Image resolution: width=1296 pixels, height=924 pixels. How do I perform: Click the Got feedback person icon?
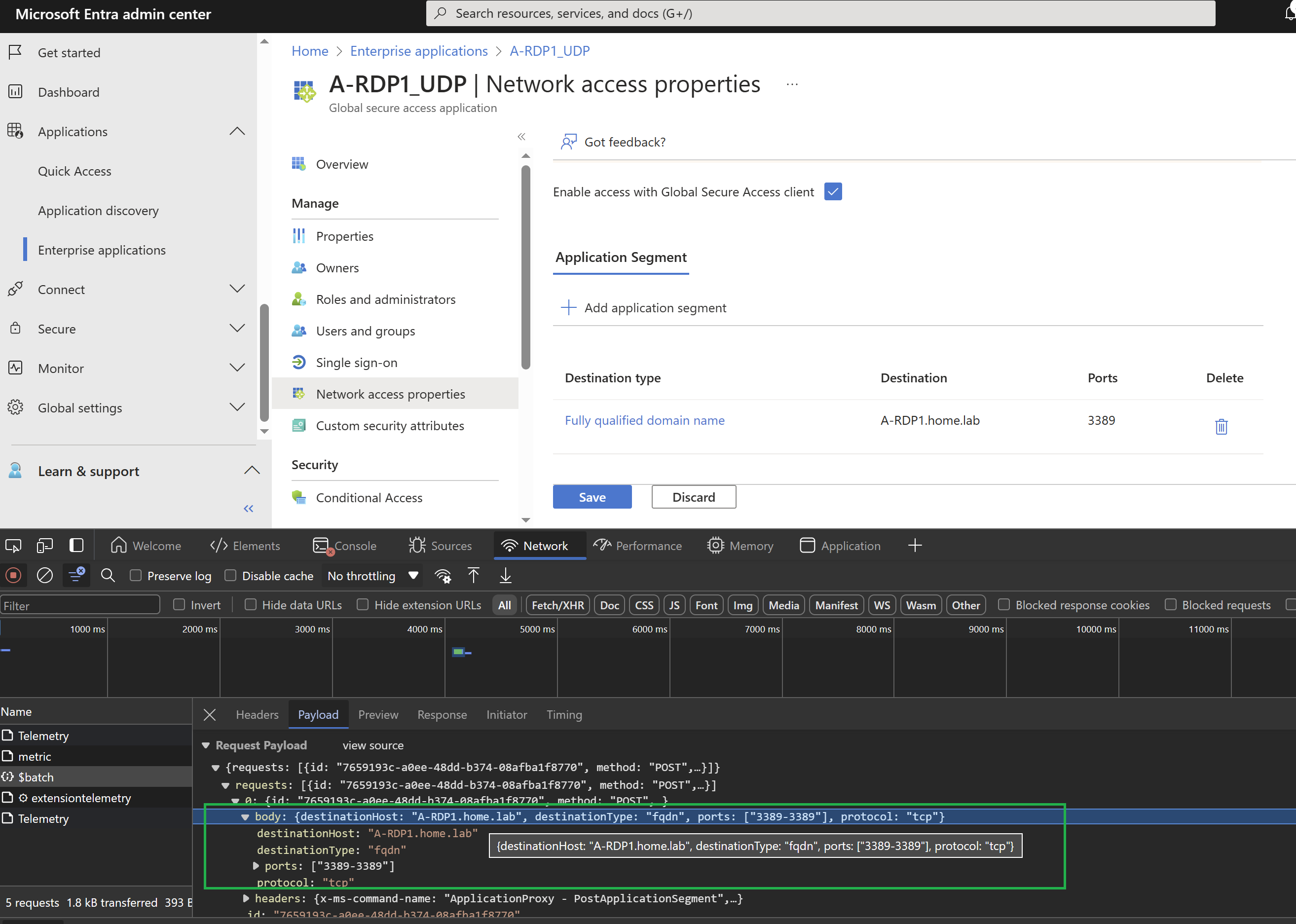click(568, 142)
